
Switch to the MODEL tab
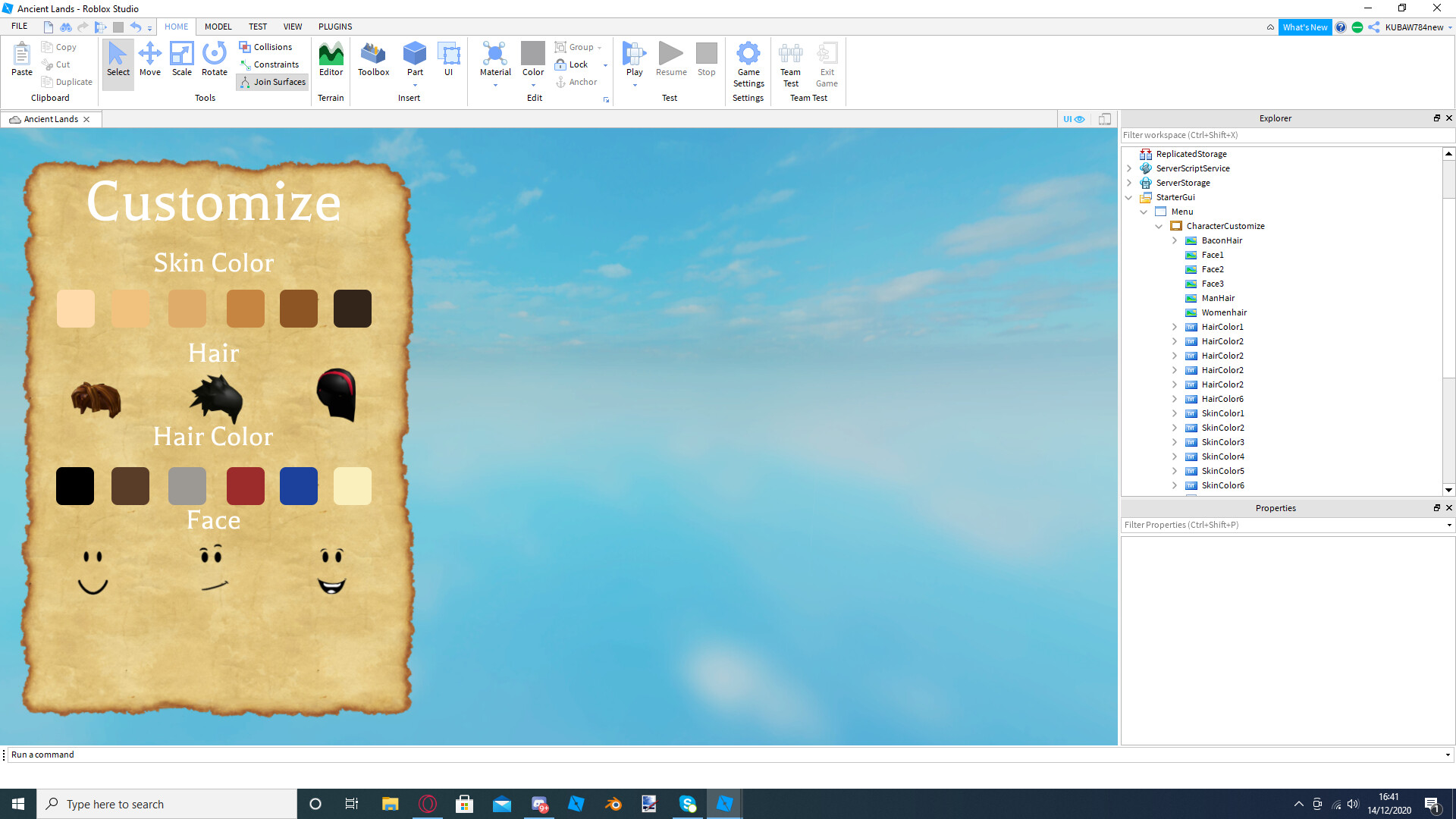218,27
